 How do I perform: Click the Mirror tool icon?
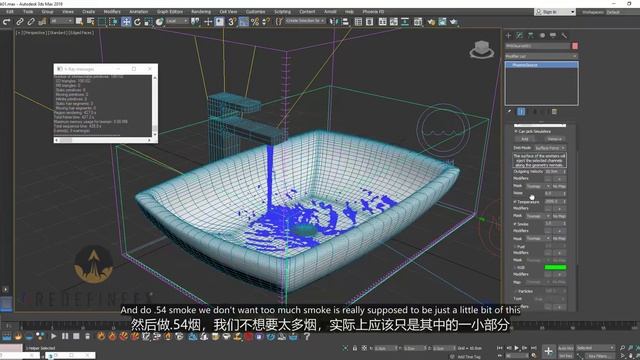[x=334, y=22]
